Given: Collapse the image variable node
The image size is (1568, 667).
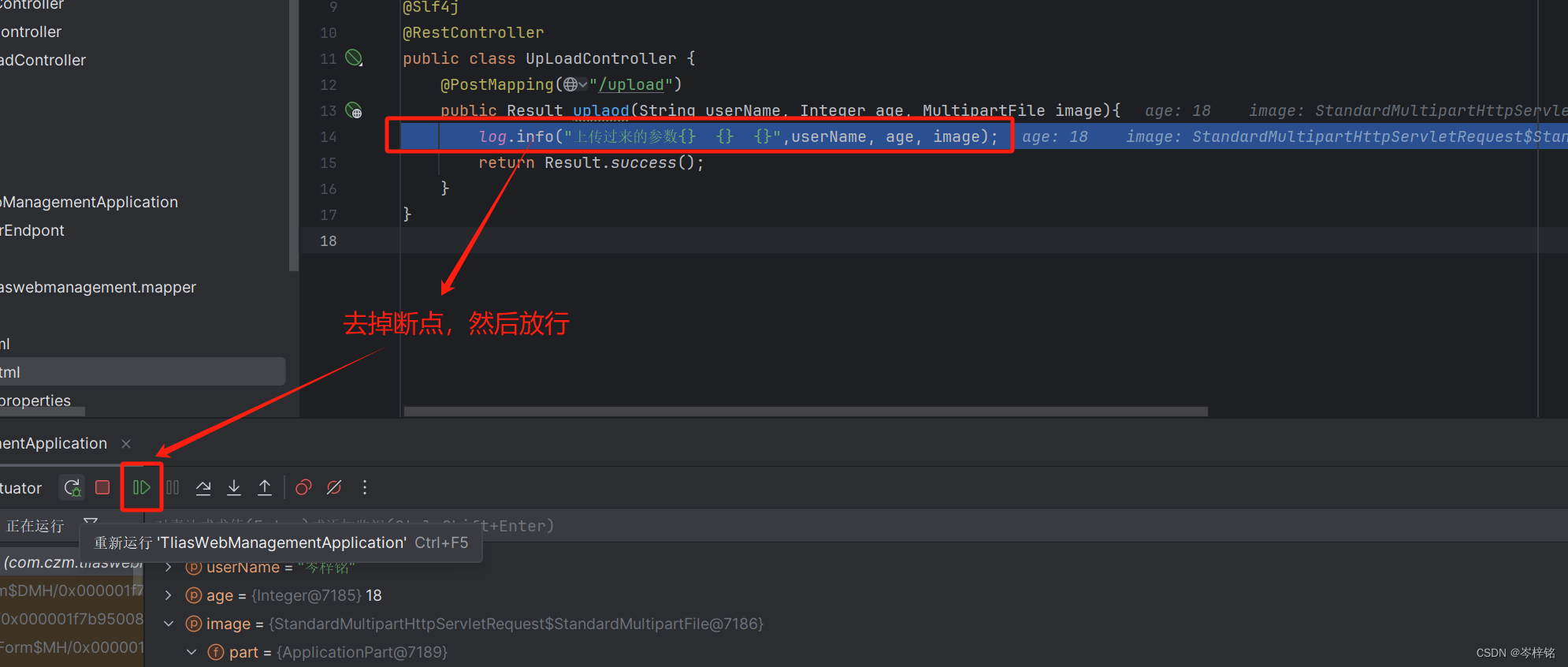Looking at the screenshot, I should (x=168, y=624).
